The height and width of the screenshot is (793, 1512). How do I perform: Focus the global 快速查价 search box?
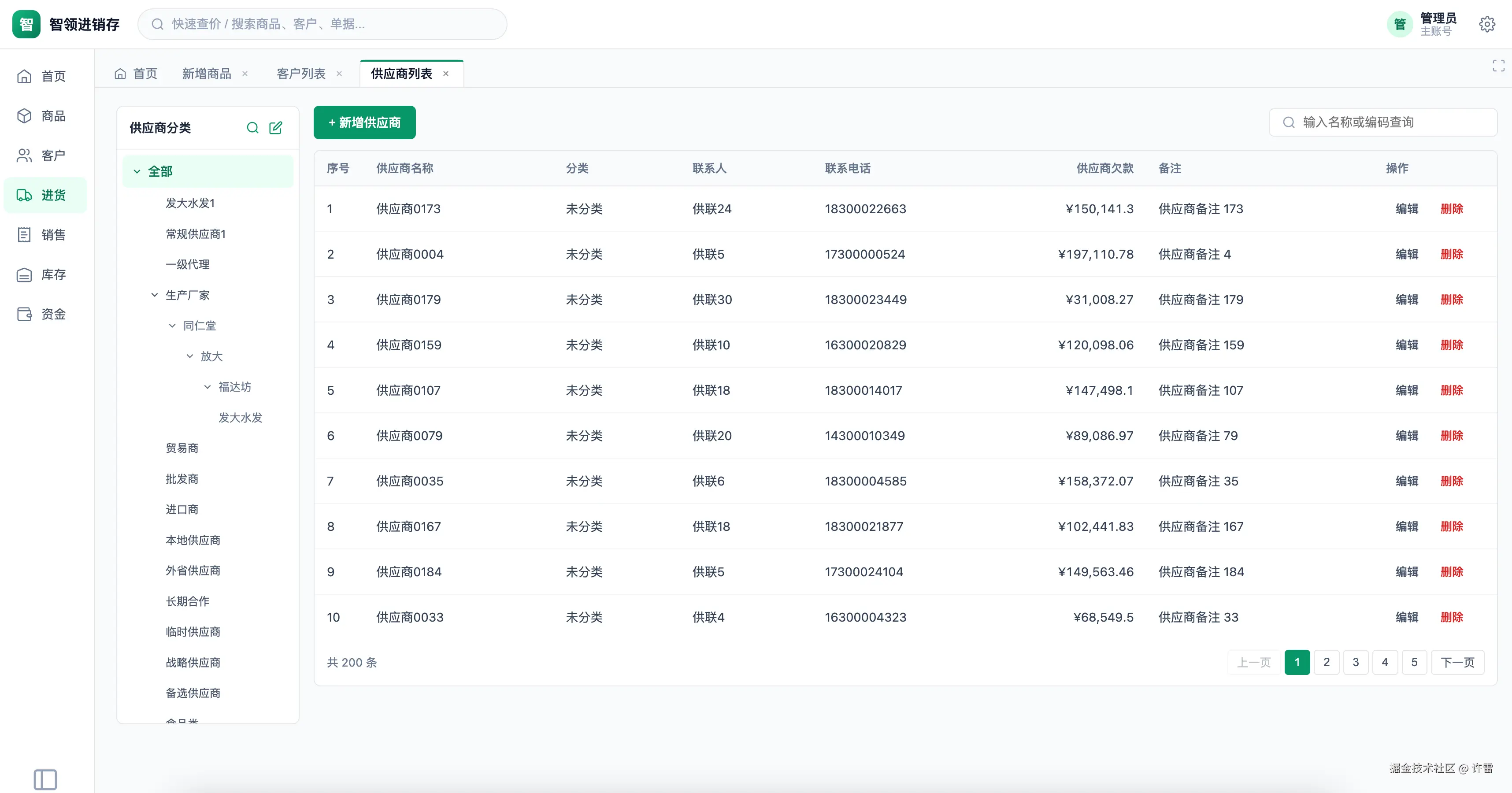pyautogui.click(x=322, y=24)
